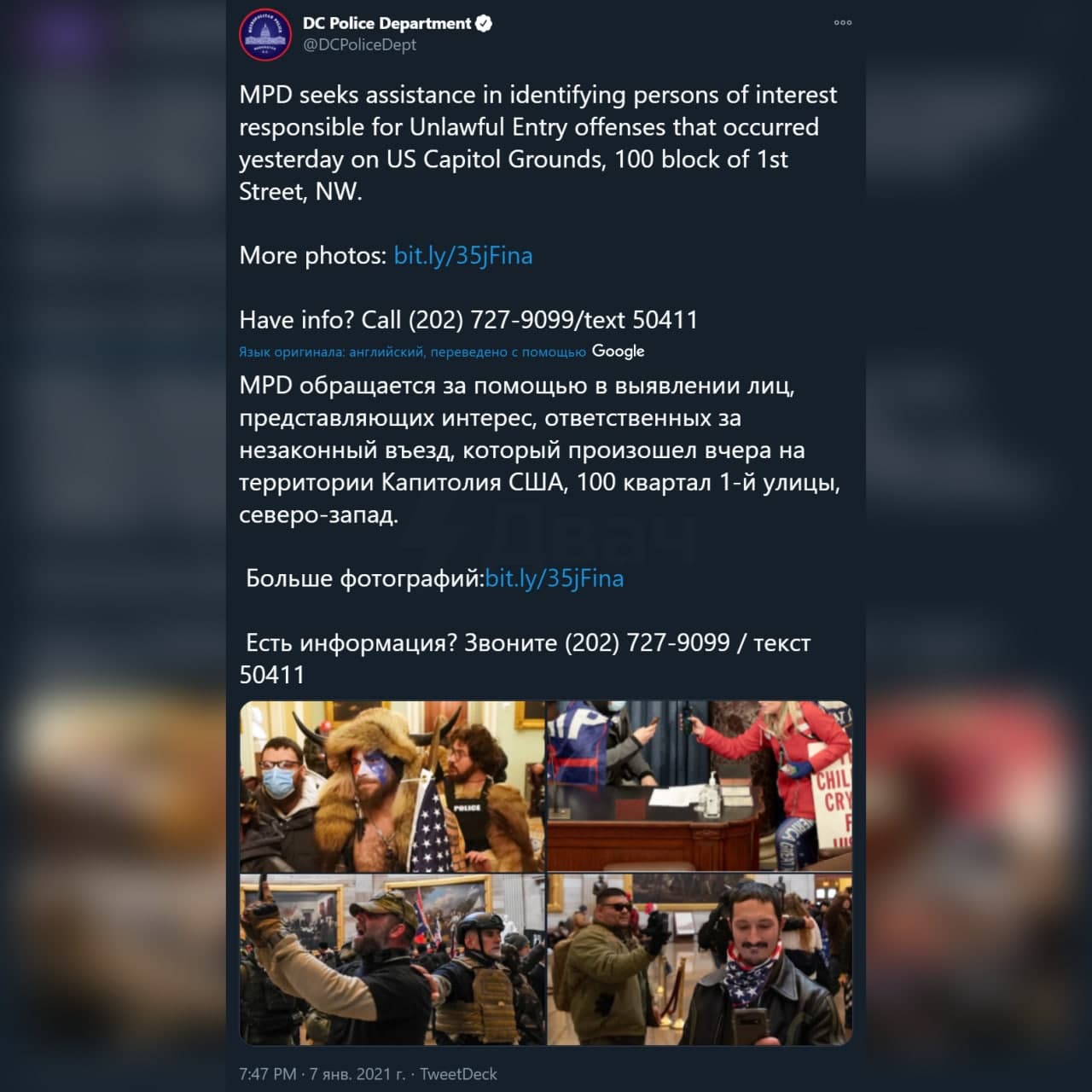The height and width of the screenshot is (1092, 1092).
Task: Select the Russian translated text paragraph
Action: tap(540, 450)
